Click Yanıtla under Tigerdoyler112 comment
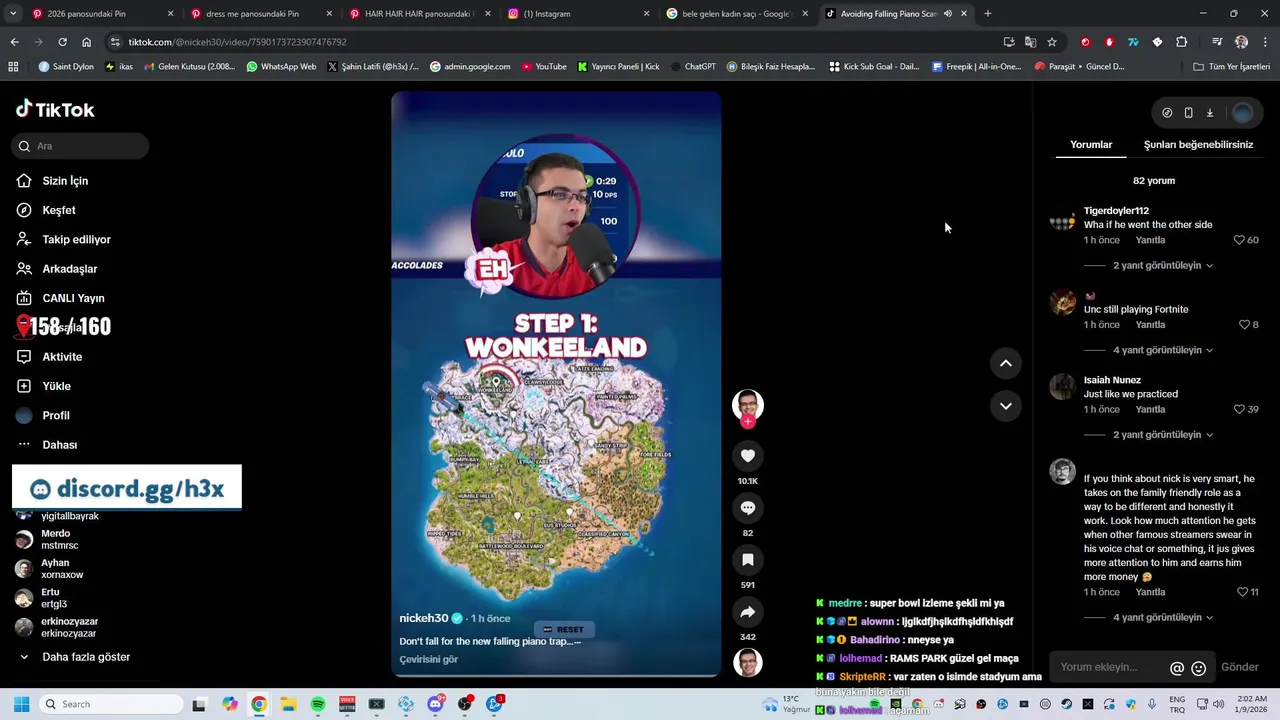This screenshot has width=1280, height=720. pyautogui.click(x=1150, y=240)
